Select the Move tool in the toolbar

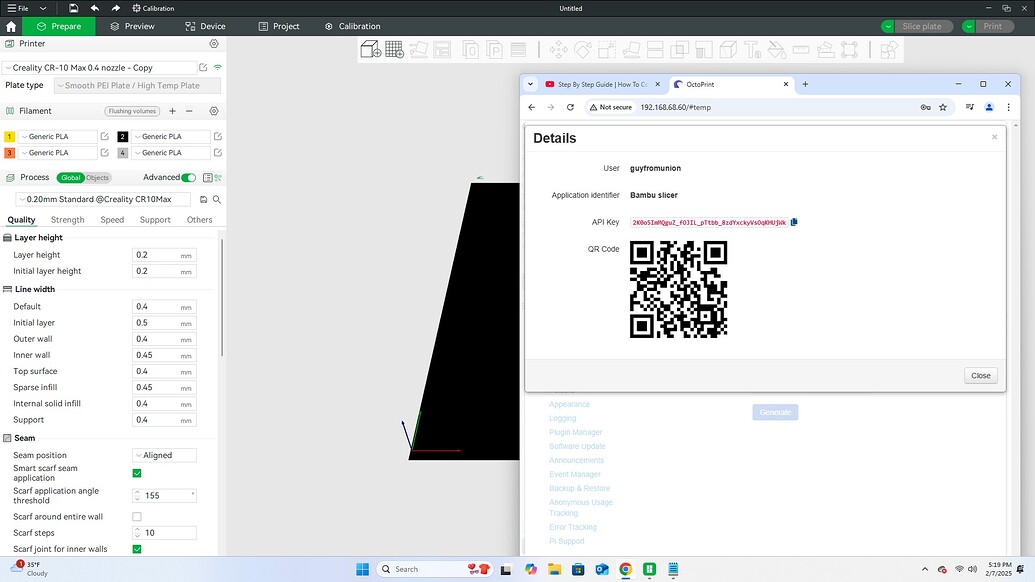point(559,49)
